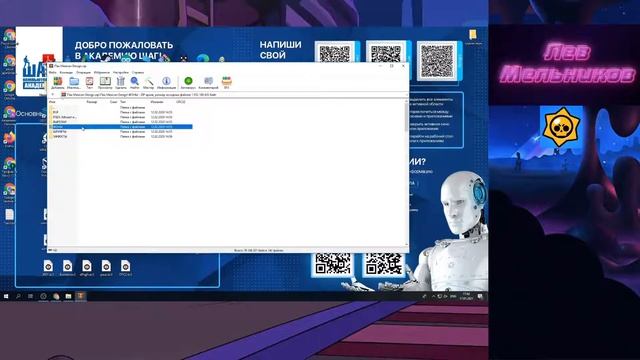Open the Справка menu
This screenshot has width=640, height=360.
click(138, 72)
